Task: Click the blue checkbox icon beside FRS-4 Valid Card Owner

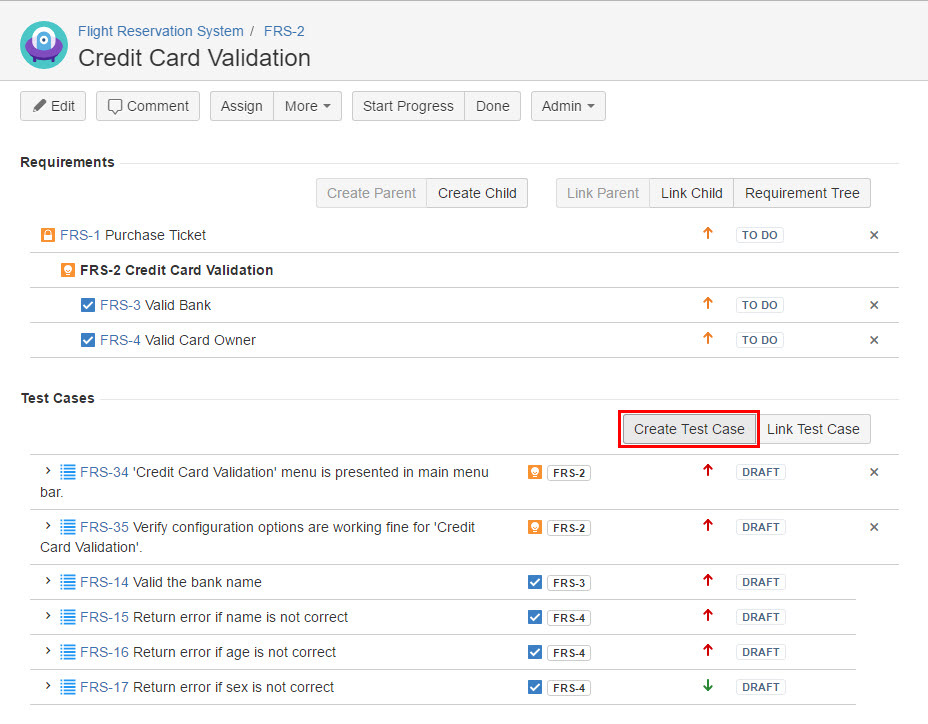Action: point(88,340)
